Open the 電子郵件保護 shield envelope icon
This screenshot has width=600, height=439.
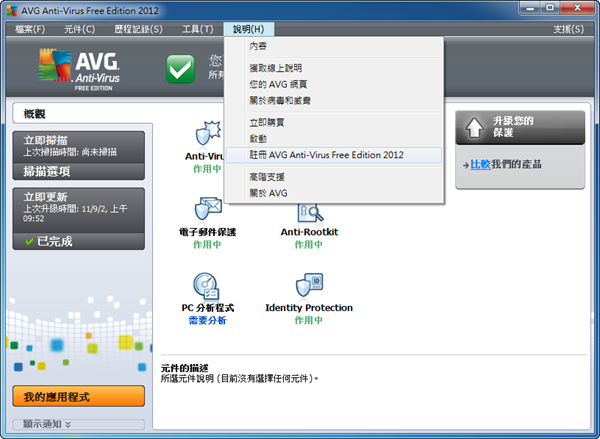pos(208,210)
